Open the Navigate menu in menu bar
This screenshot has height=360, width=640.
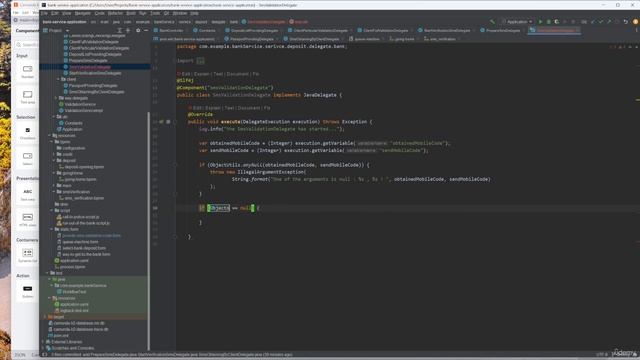click(x=82, y=13)
